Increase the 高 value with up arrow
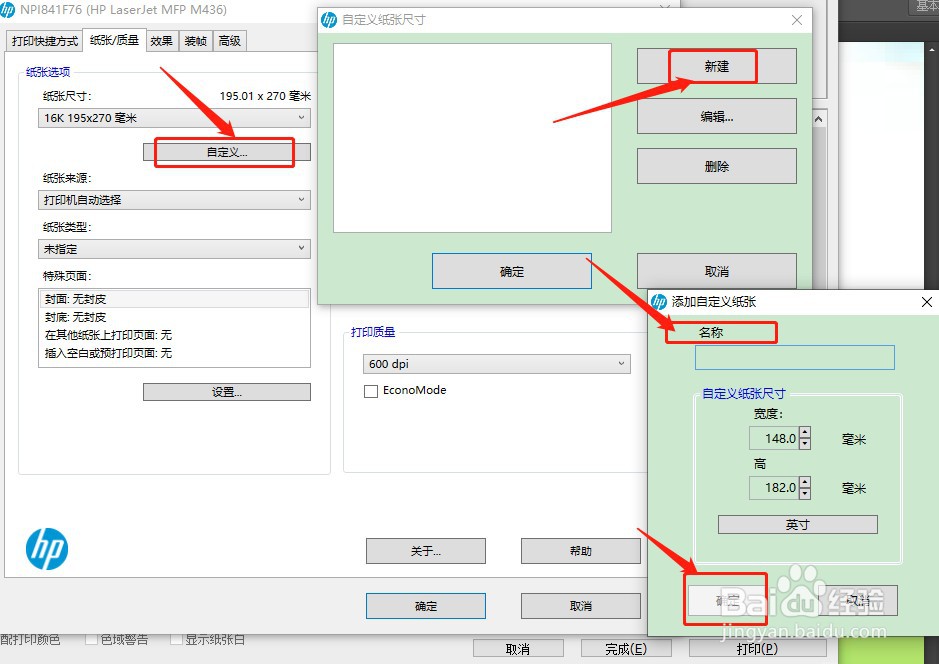 click(x=805, y=482)
